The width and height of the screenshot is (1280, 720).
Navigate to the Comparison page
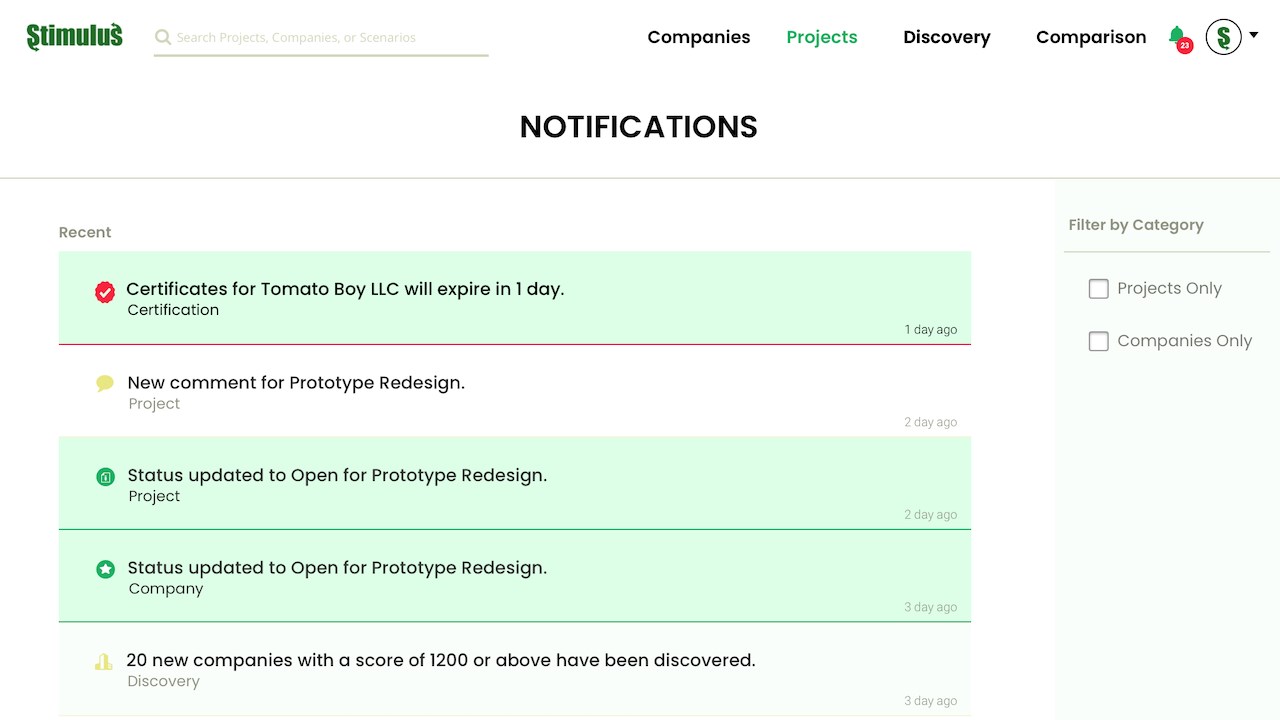click(1090, 37)
